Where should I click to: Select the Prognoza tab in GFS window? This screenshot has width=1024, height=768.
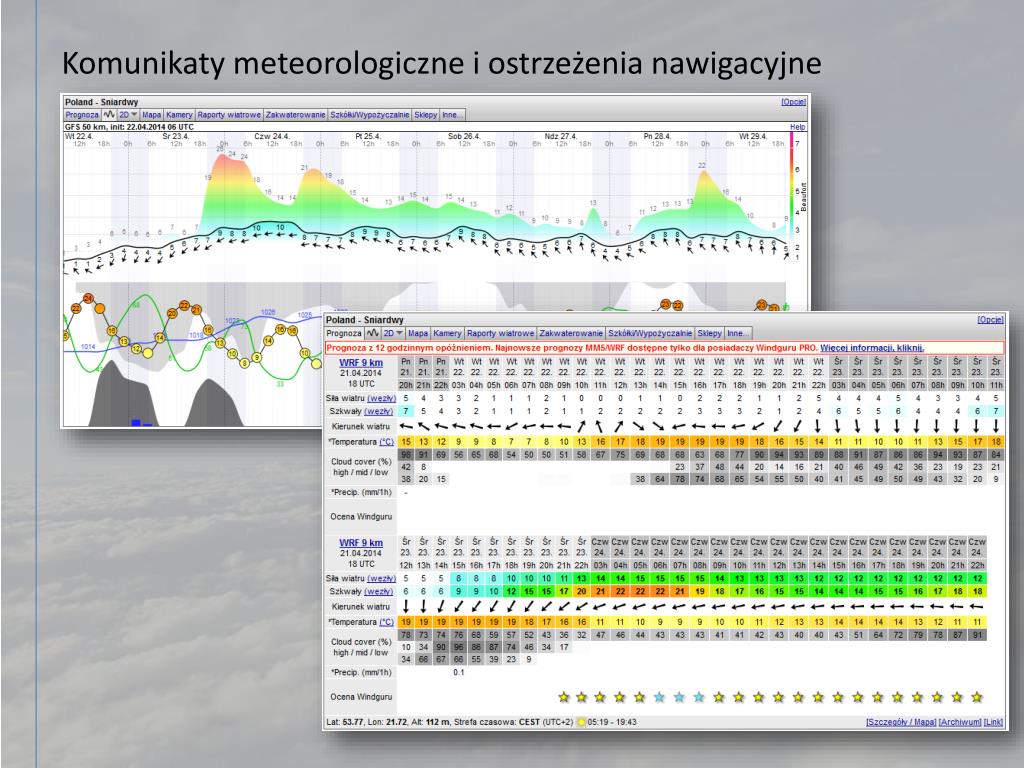pos(82,114)
